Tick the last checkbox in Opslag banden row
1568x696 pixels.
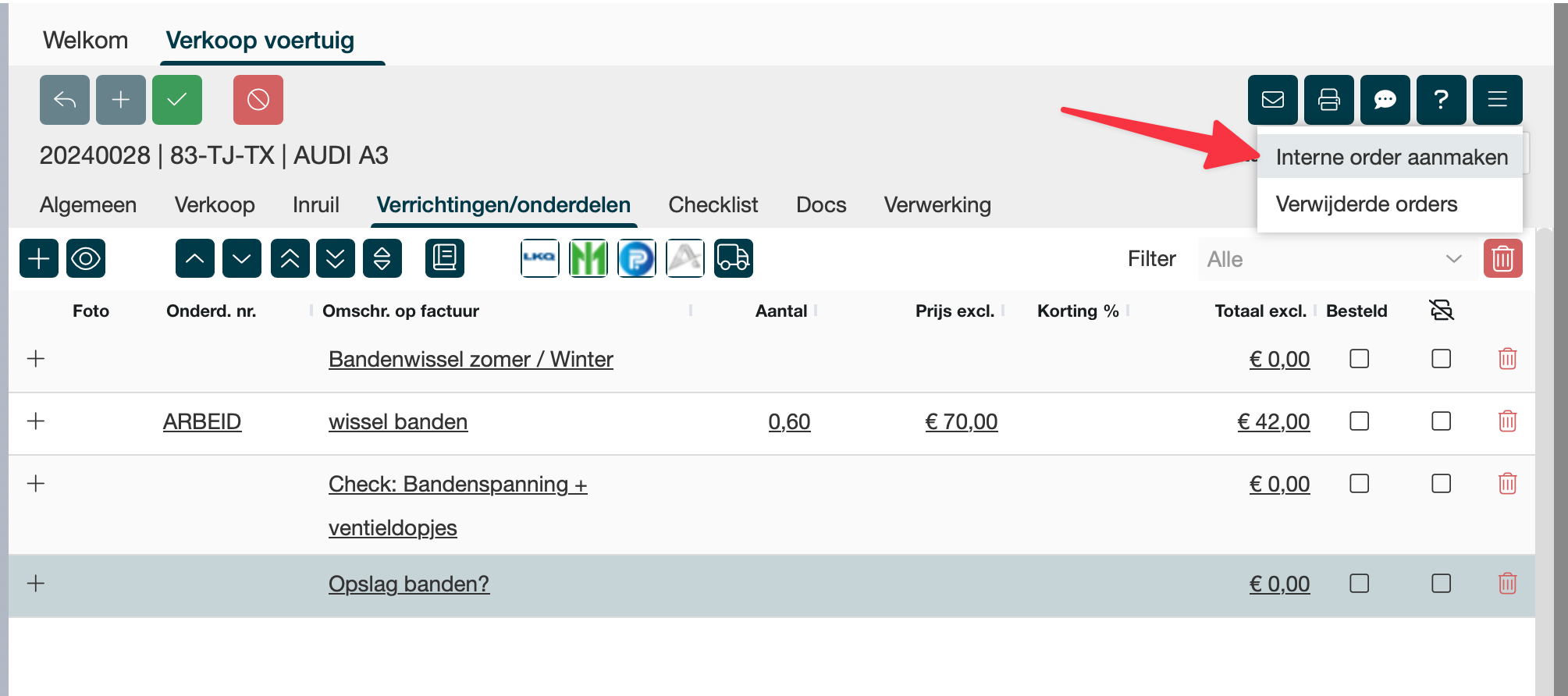1442,584
